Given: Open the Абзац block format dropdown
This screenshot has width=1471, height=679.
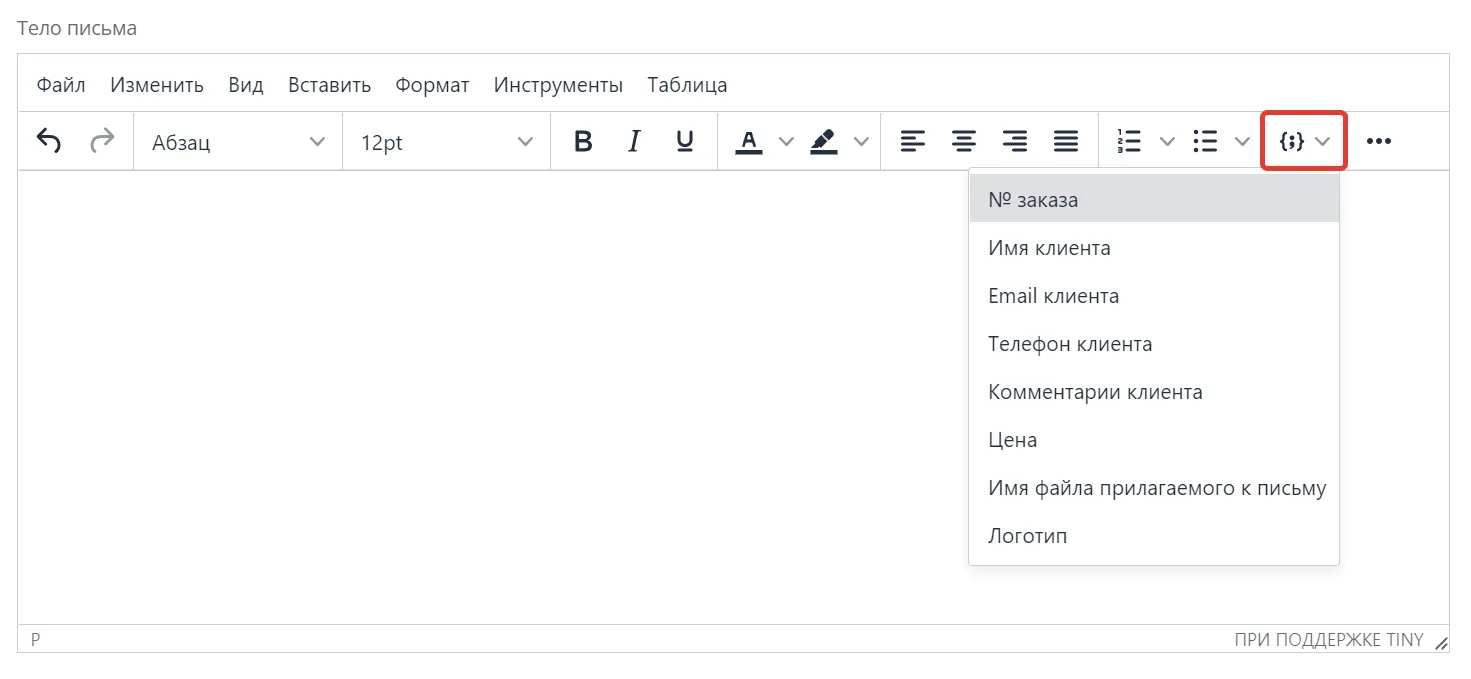Looking at the screenshot, I should tap(238, 141).
